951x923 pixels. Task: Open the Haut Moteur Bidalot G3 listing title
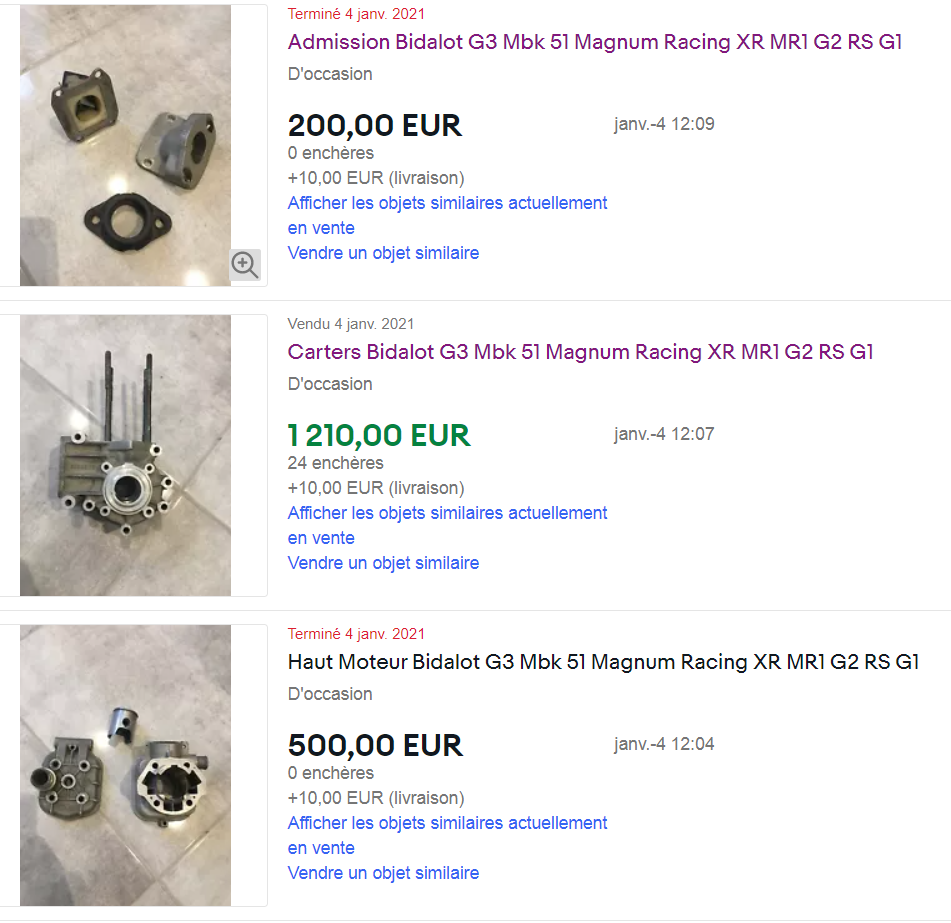point(603,662)
